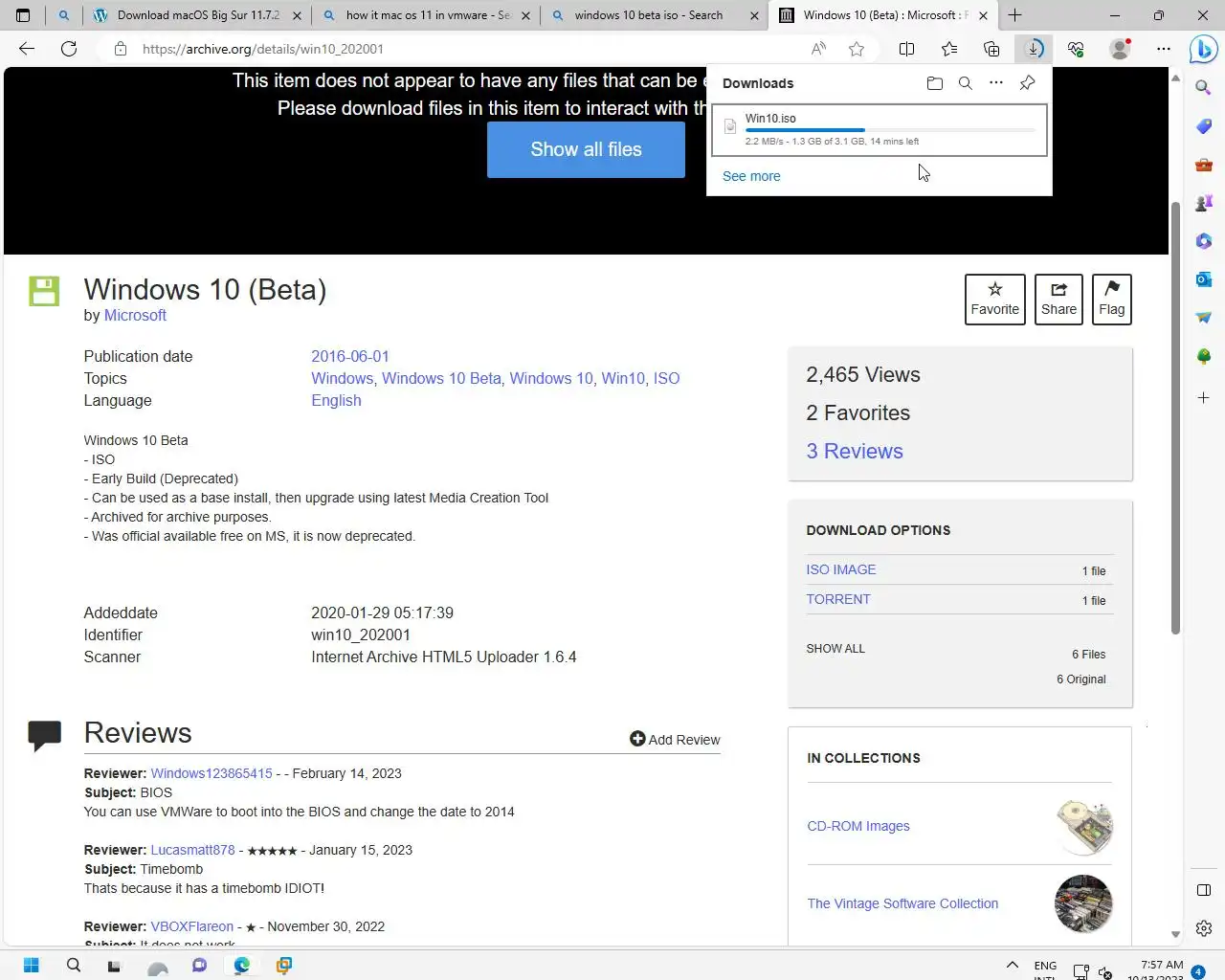Open the Bing Copilot sidebar icon
This screenshot has height=980, width=1225.
pyautogui.click(x=1203, y=50)
